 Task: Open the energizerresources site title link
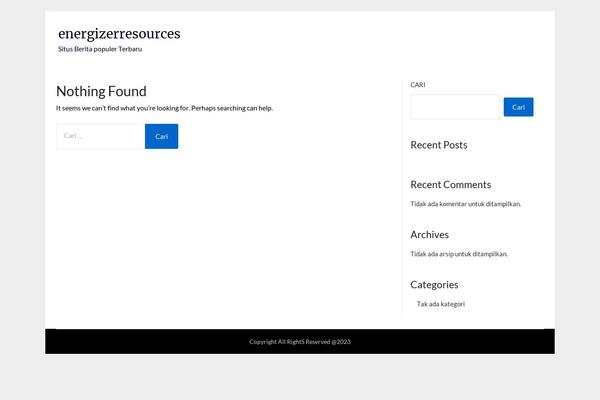pos(119,34)
